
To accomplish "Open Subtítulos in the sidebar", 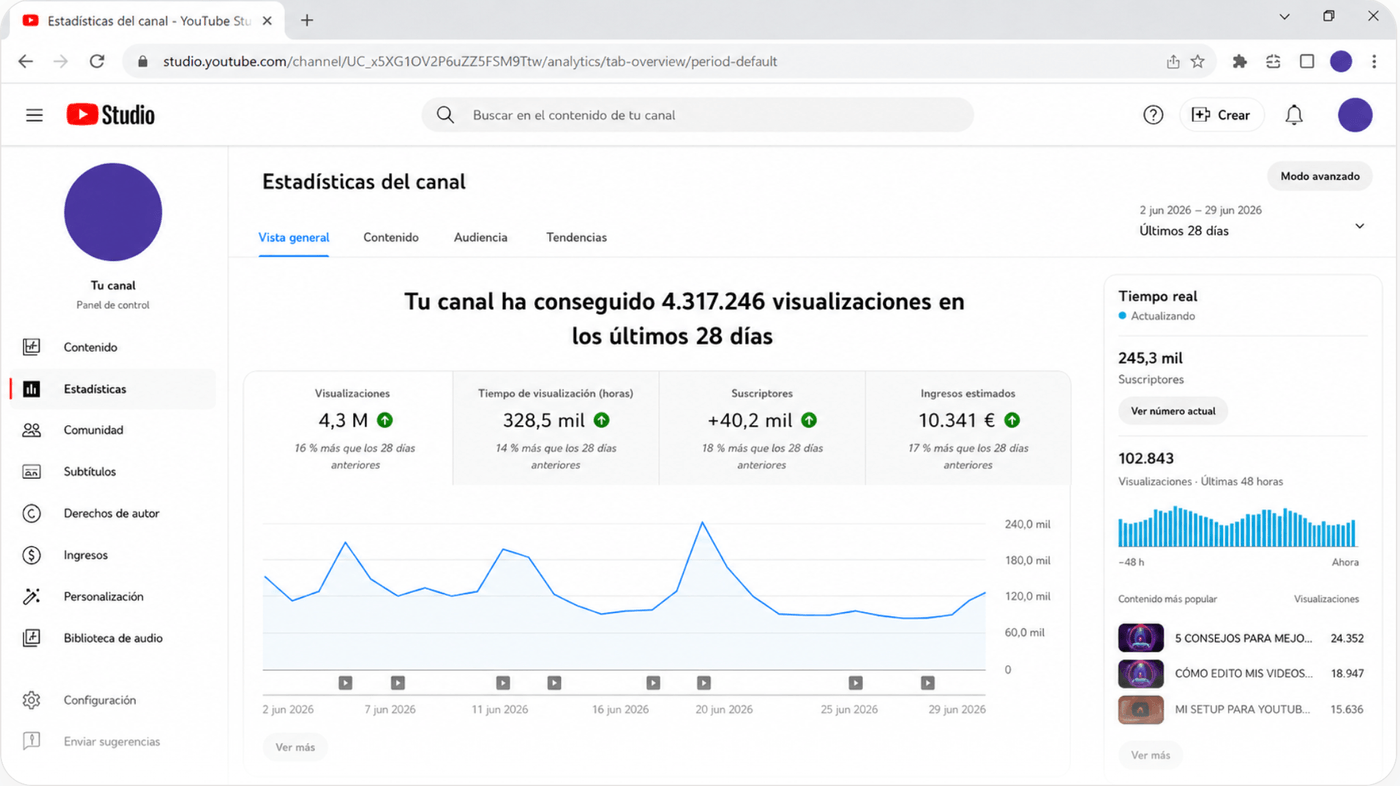I will click(112, 471).
